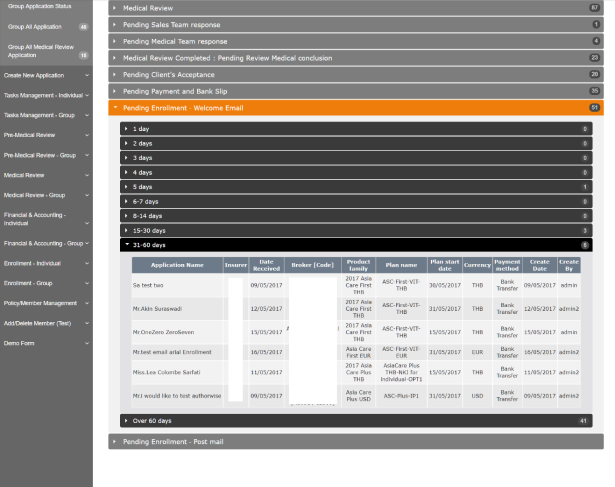Sort table by Plan start date header
Screen dimensions: 615x487
(x=445, y=265)
